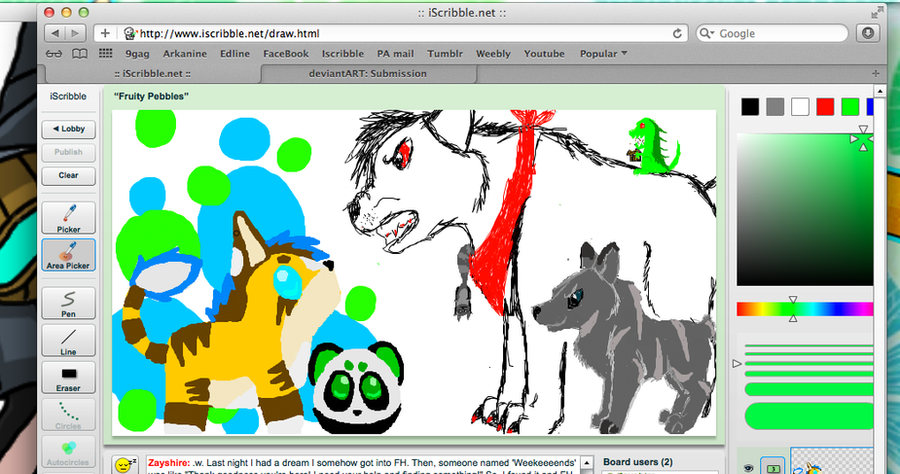Choose the thinnest brush size line
The width and height of the screenshot is (900, 474).
point(809,346)
